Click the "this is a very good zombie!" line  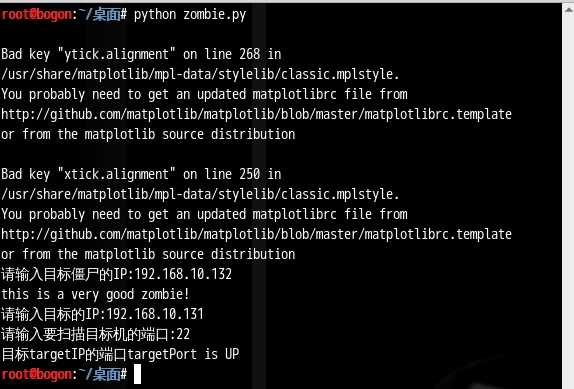[x=95, y=294]
